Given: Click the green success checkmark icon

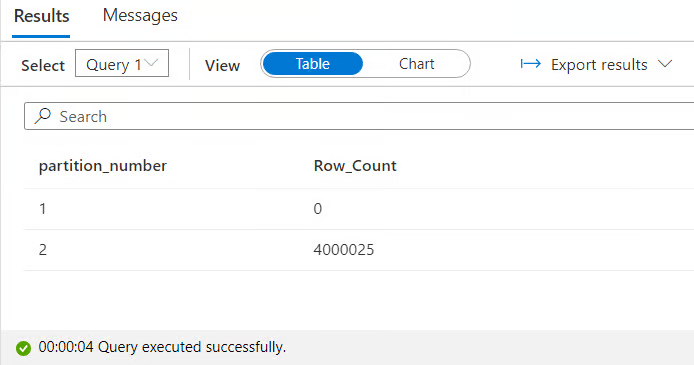Looking at the screenshot, I should point(23,348).
